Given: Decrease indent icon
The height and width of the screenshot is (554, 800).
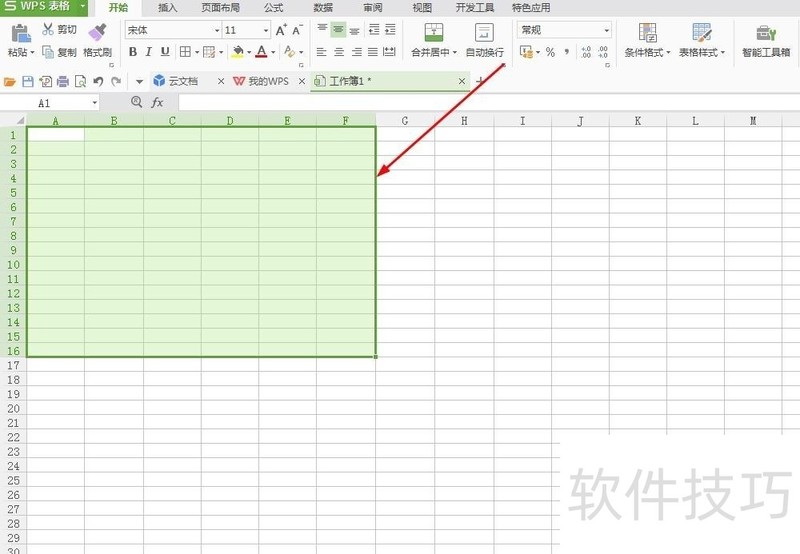Looking at the screenshot, I should click(x=374, y=30).
